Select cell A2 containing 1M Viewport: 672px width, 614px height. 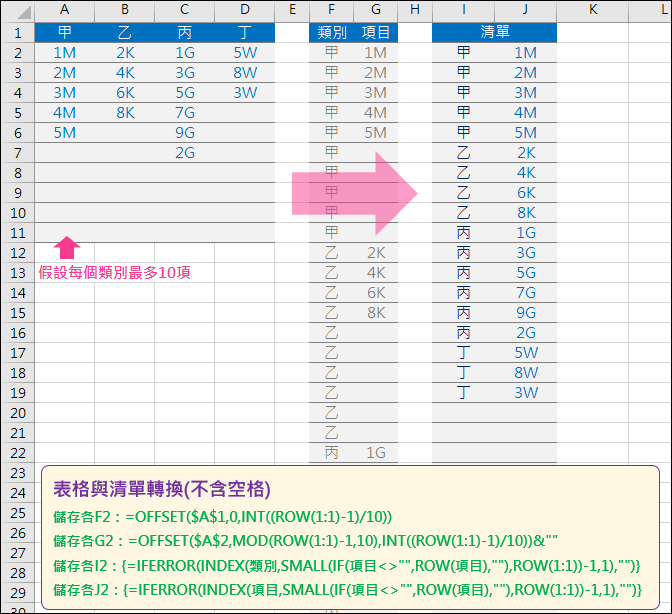[64, 53]
